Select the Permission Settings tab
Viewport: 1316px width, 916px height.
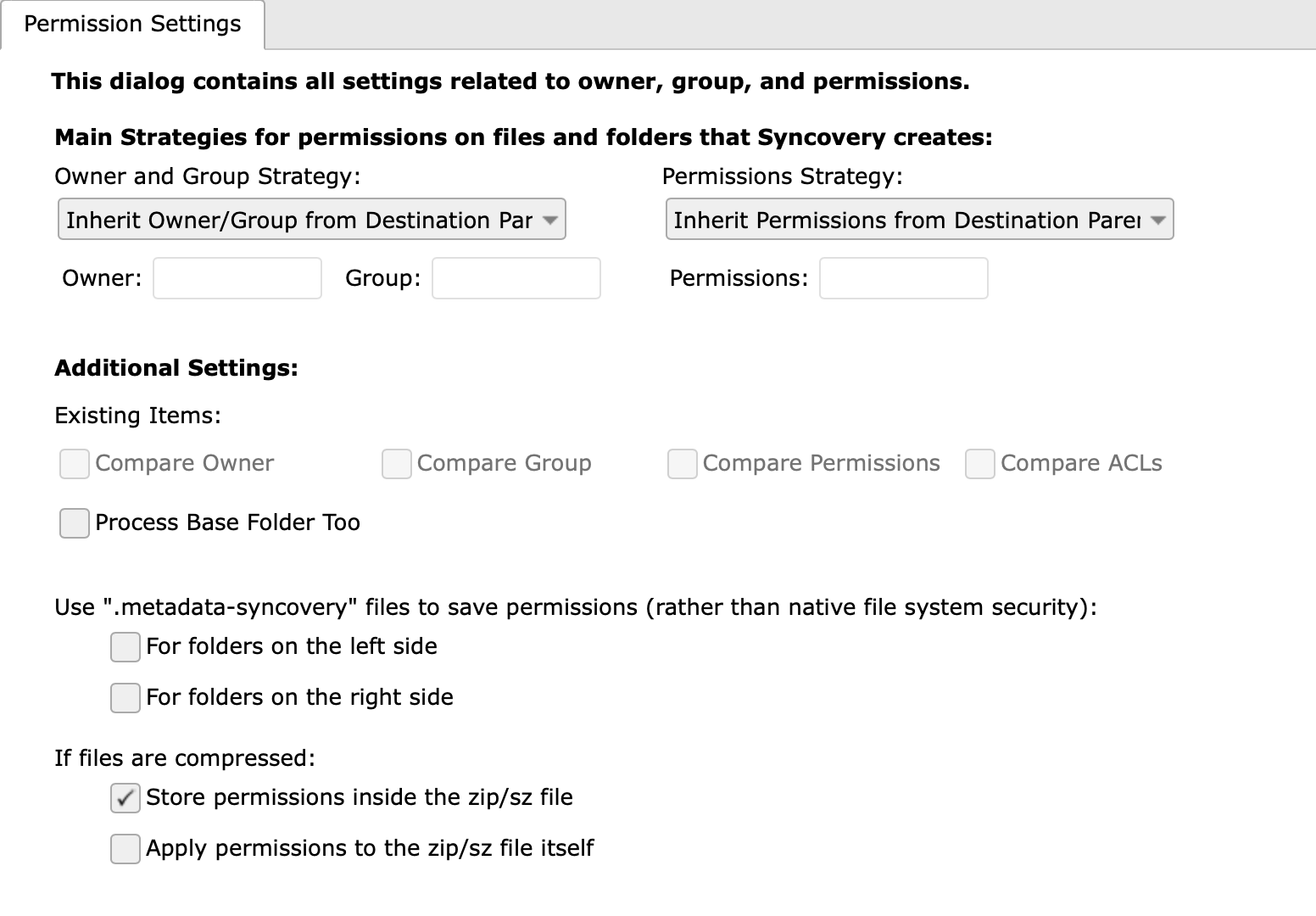coord(131,24)
